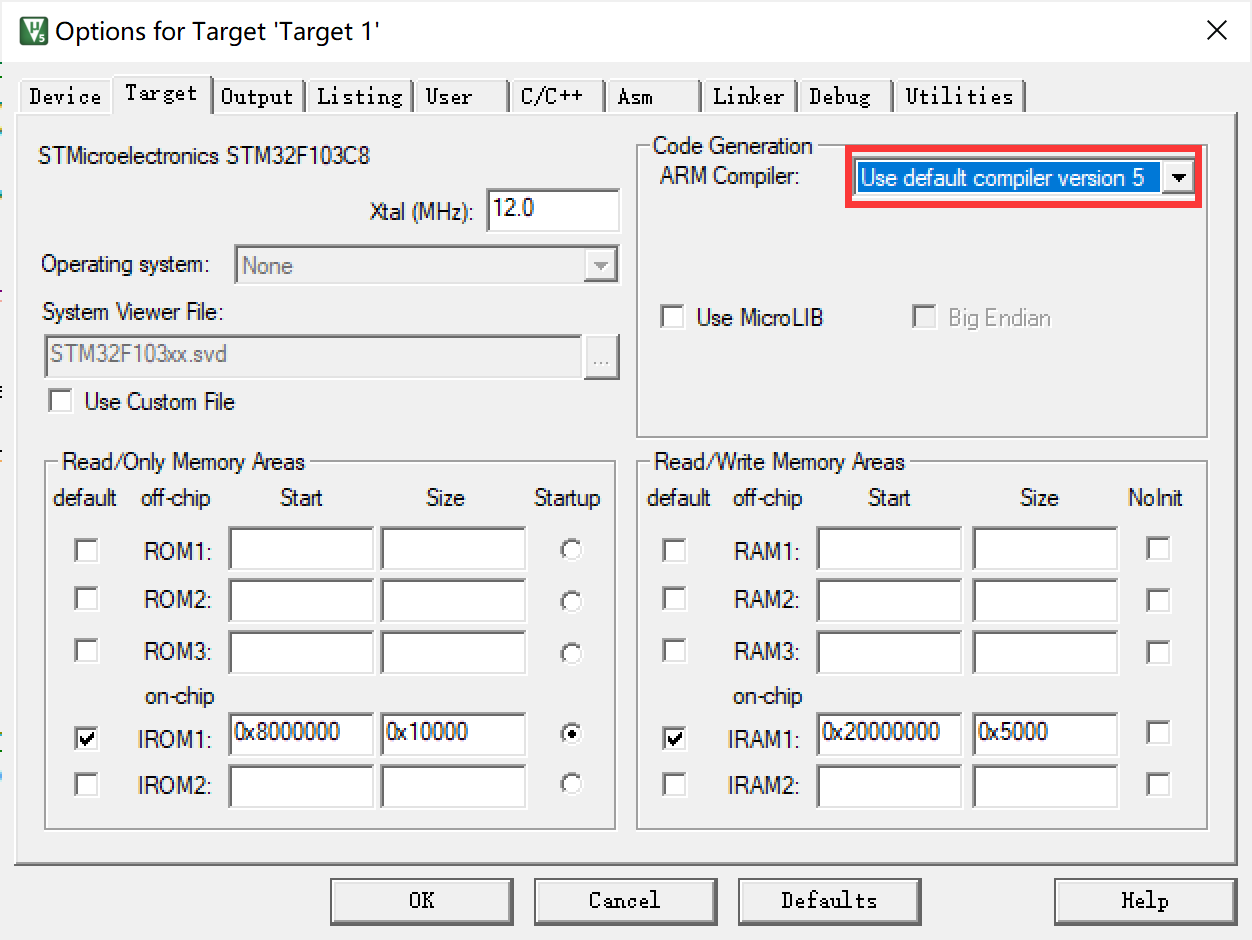Click the IROM2 Size field
This screenshot has width=1252, height=940.
[x=453, y=786]
